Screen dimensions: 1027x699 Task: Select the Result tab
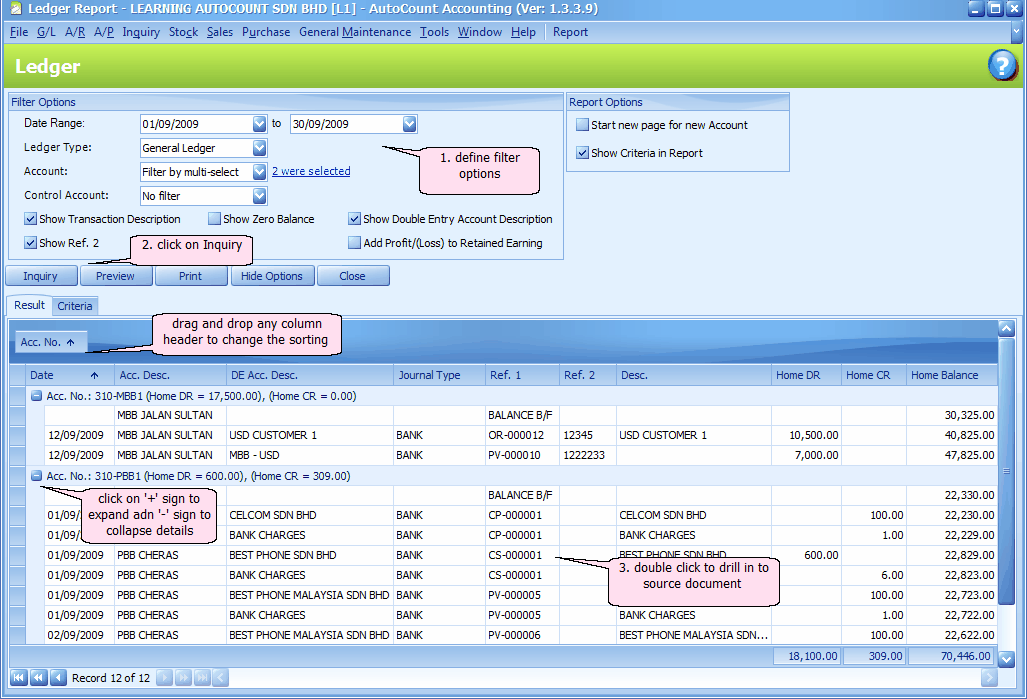click(29, 305)
